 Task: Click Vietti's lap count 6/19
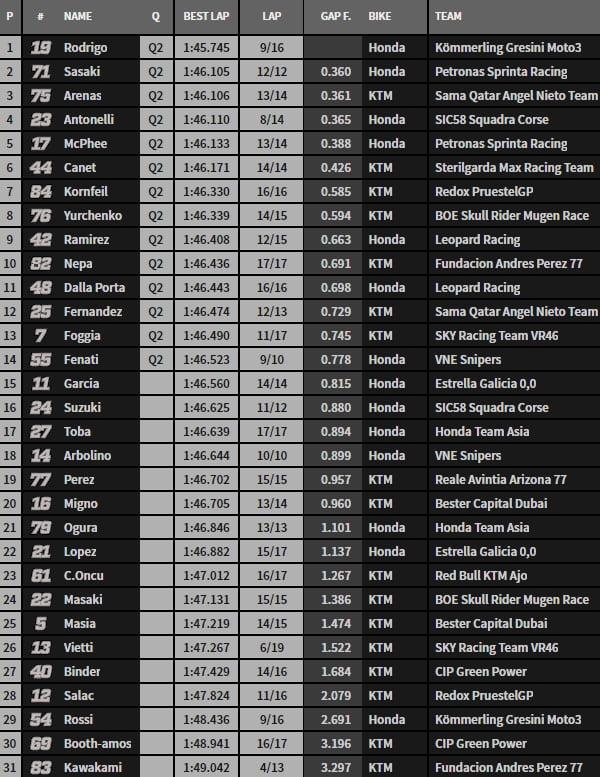(x=271, y=648)
